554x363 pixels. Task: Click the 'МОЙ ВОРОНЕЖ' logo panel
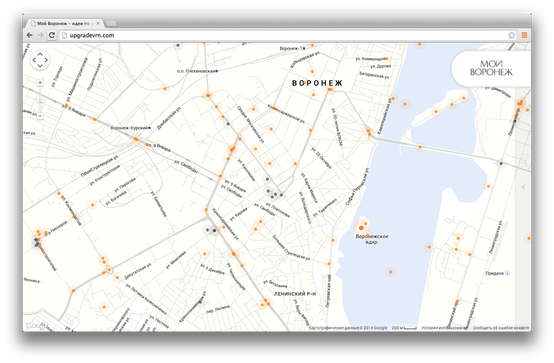click(491, 68)
